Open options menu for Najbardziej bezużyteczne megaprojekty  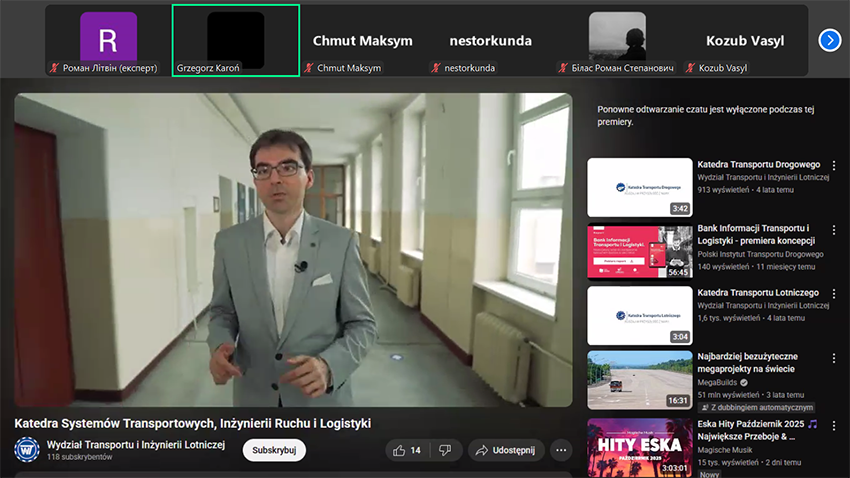pos(834,358)
